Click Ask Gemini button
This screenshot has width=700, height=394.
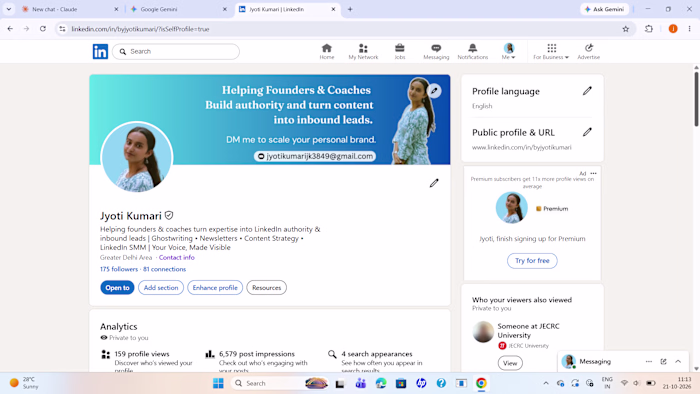[604, 9]
